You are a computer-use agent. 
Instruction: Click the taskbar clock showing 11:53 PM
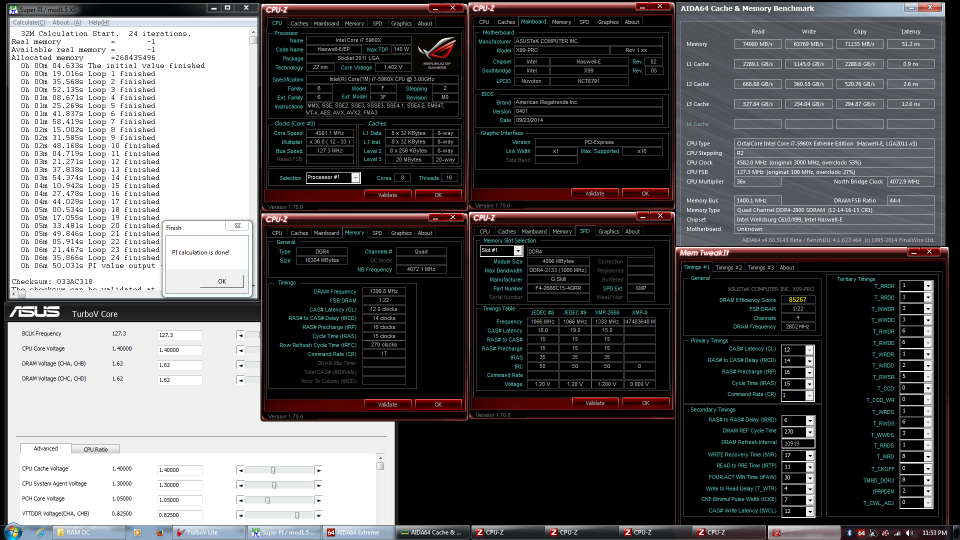pos(934,533)
